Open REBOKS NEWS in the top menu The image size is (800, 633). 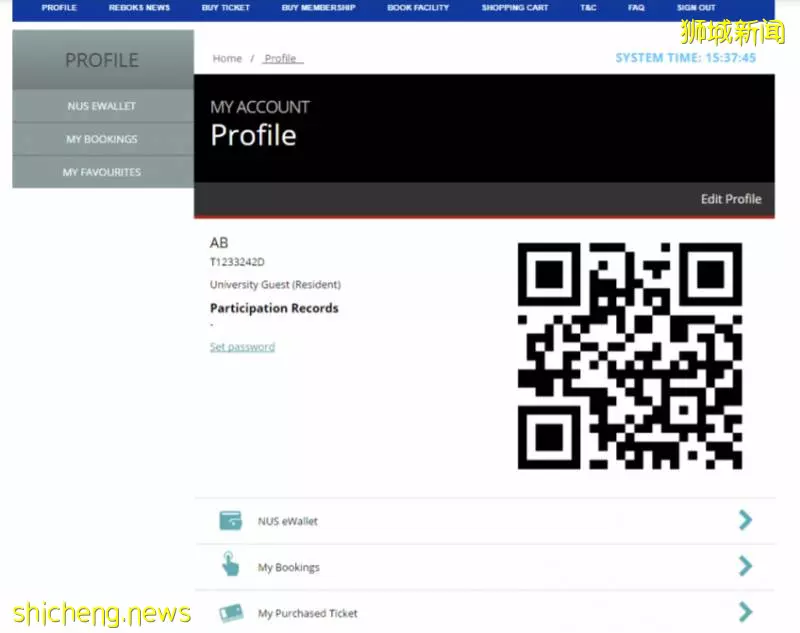pos(139,8)
